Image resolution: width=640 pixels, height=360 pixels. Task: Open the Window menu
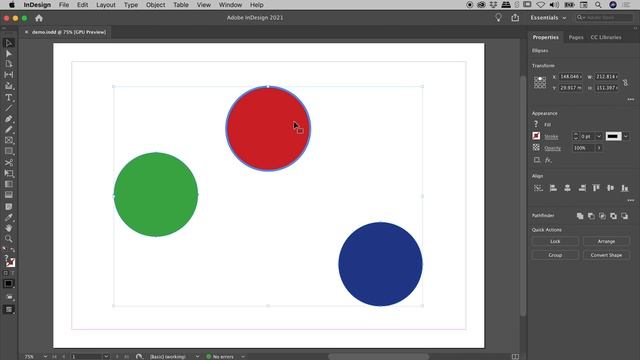230,5
